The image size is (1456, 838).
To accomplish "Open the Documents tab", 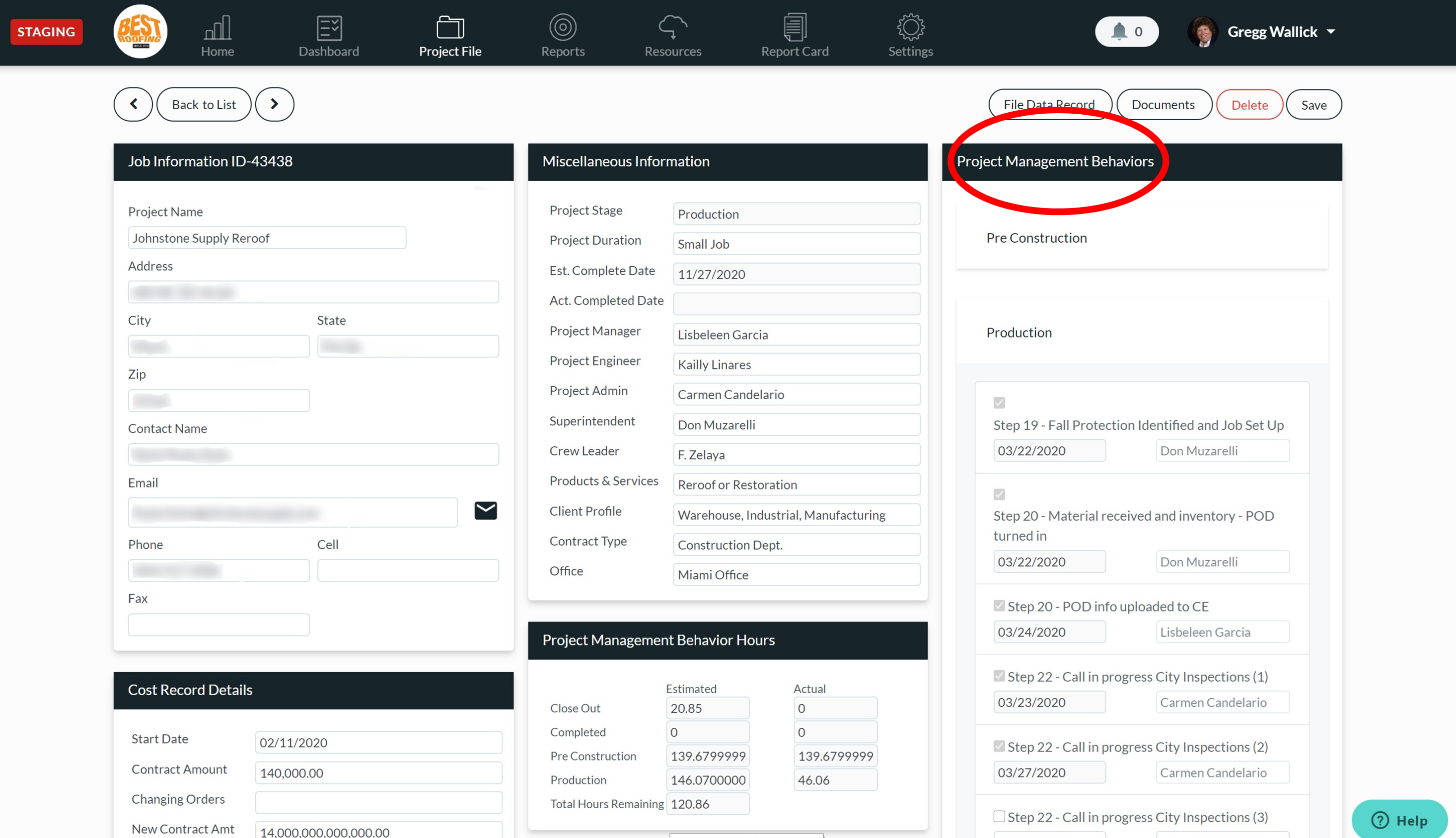I will click(x=1164, y=104).
